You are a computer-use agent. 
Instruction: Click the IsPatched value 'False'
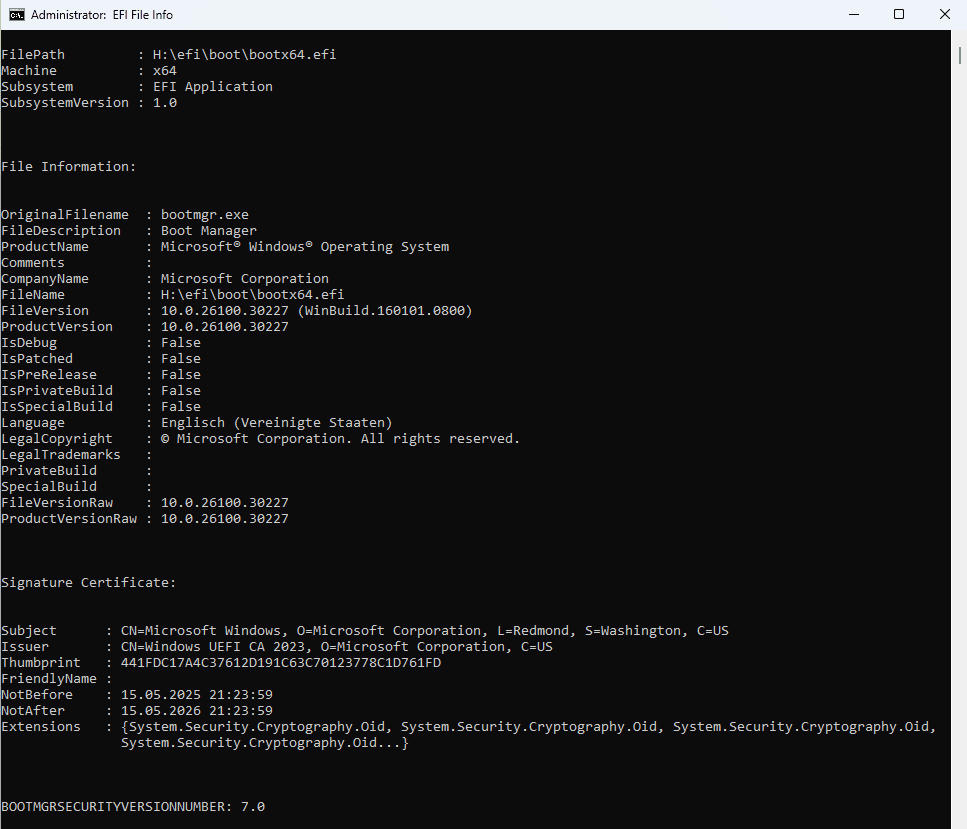(x=181, y=358)
